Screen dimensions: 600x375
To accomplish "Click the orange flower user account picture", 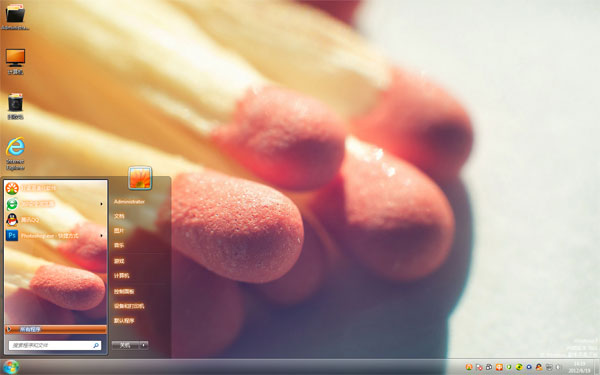I will [140, 178].
